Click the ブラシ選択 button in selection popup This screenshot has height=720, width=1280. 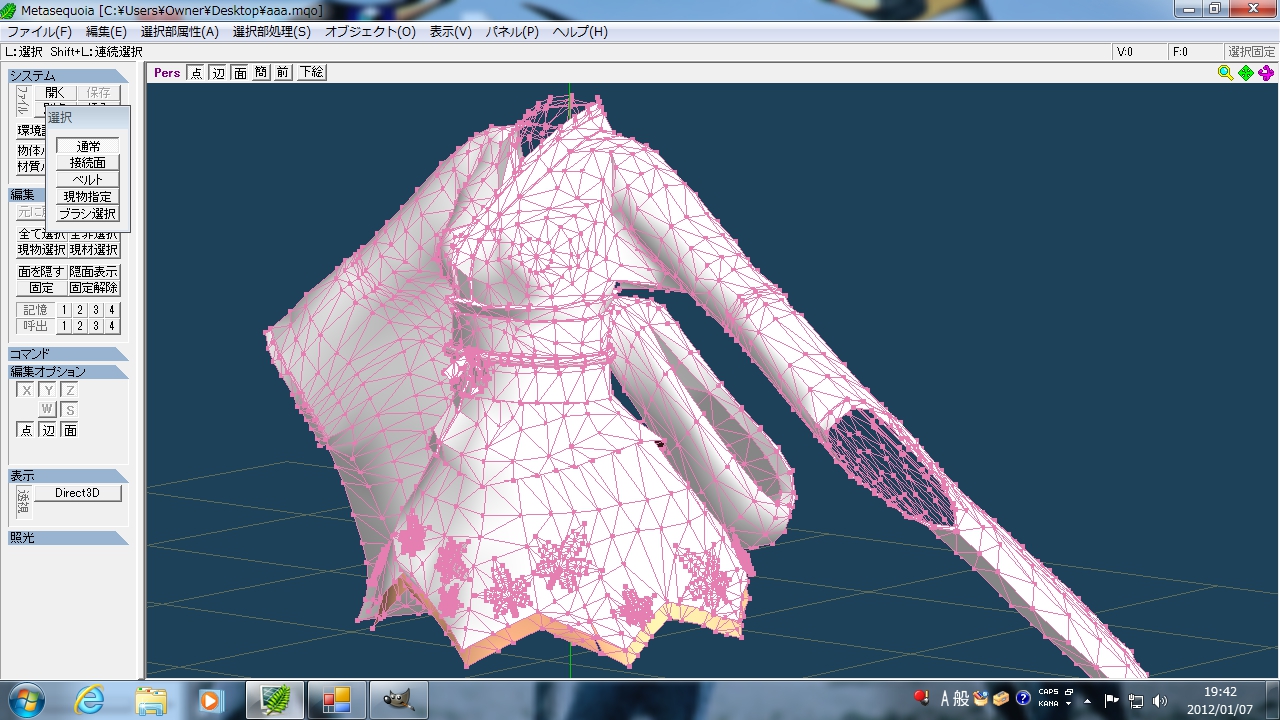pyautogui.click(x=87, y=214)
